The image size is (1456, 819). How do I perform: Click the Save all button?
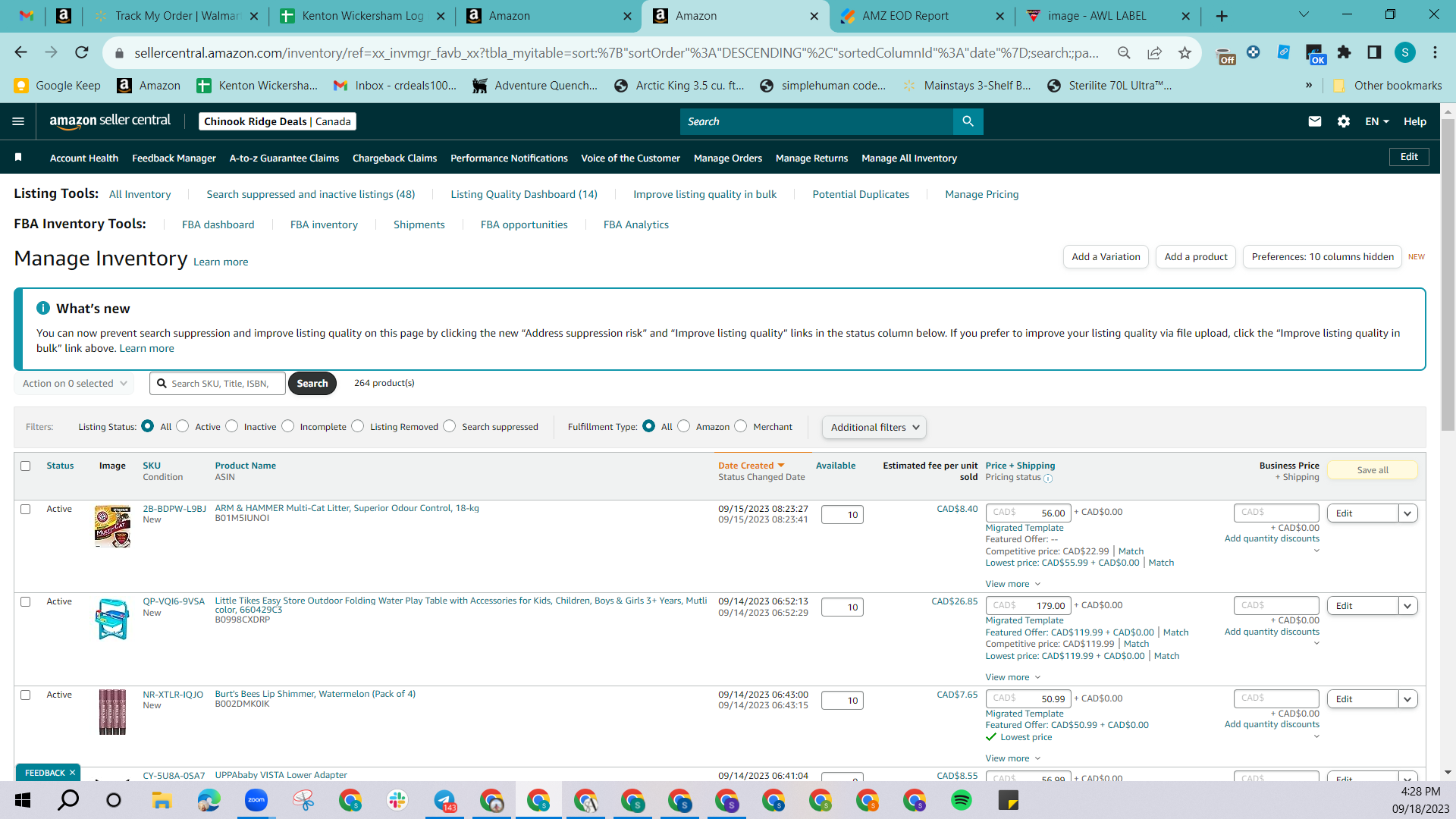coord(1373,470)
